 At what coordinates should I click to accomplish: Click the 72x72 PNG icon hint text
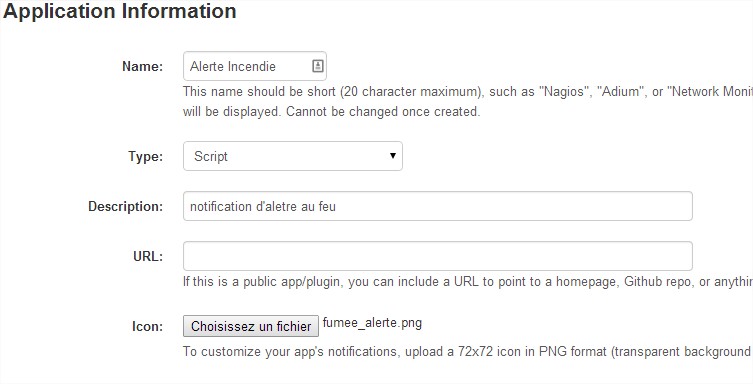468,352
